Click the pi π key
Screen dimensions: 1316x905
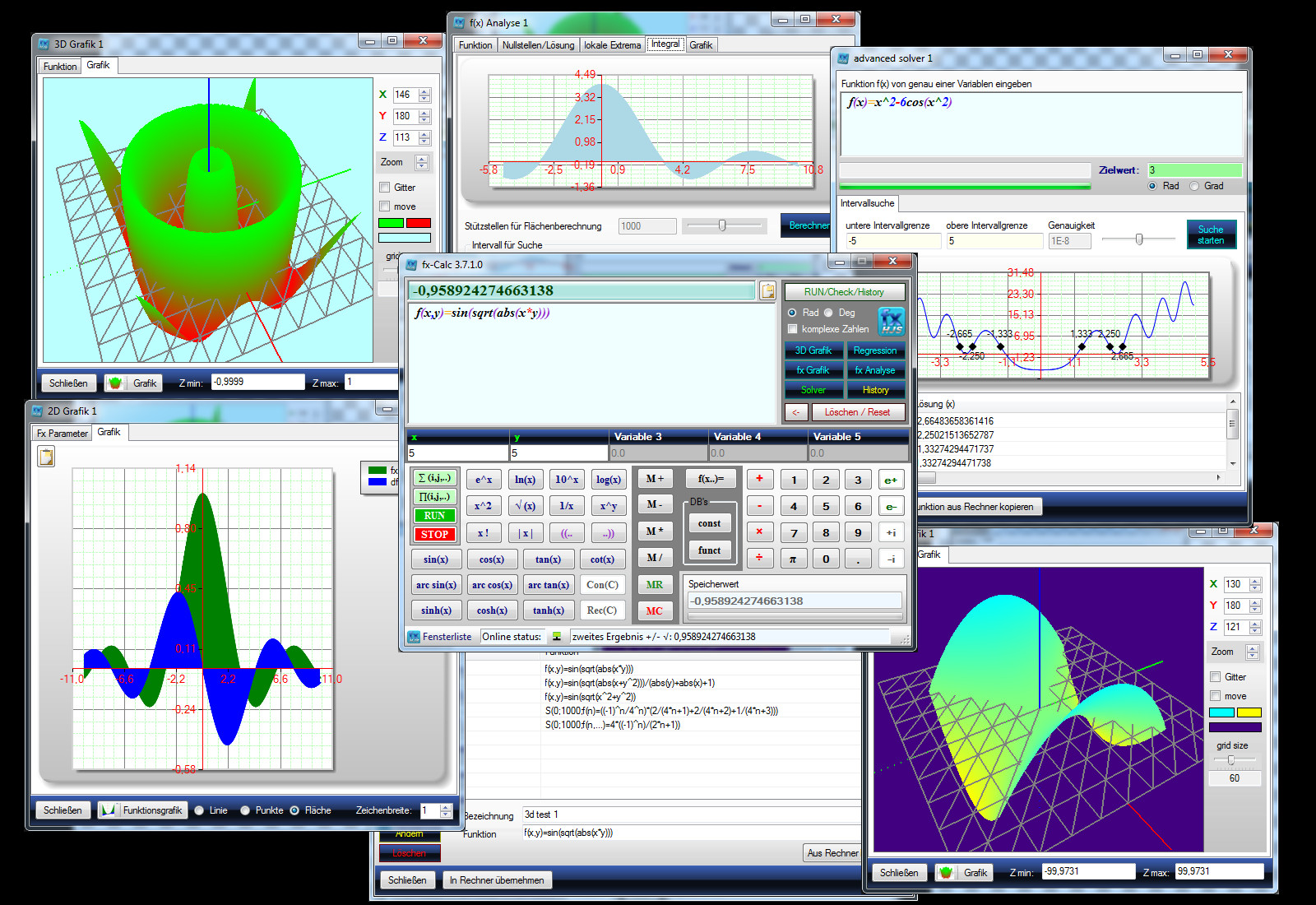pos(793,559)
